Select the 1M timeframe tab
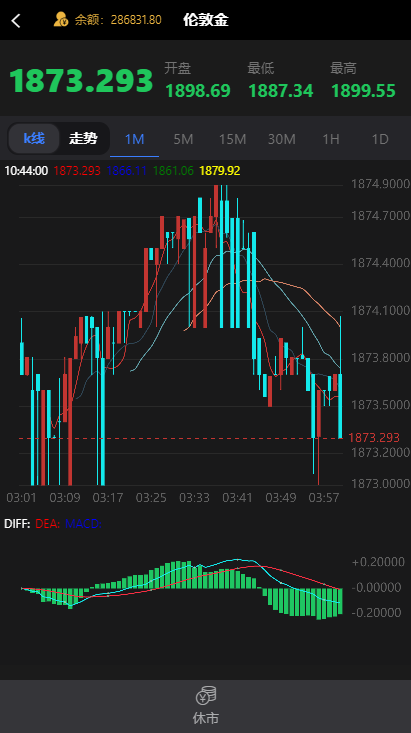The image size is (411, 733). click(134, 139)
